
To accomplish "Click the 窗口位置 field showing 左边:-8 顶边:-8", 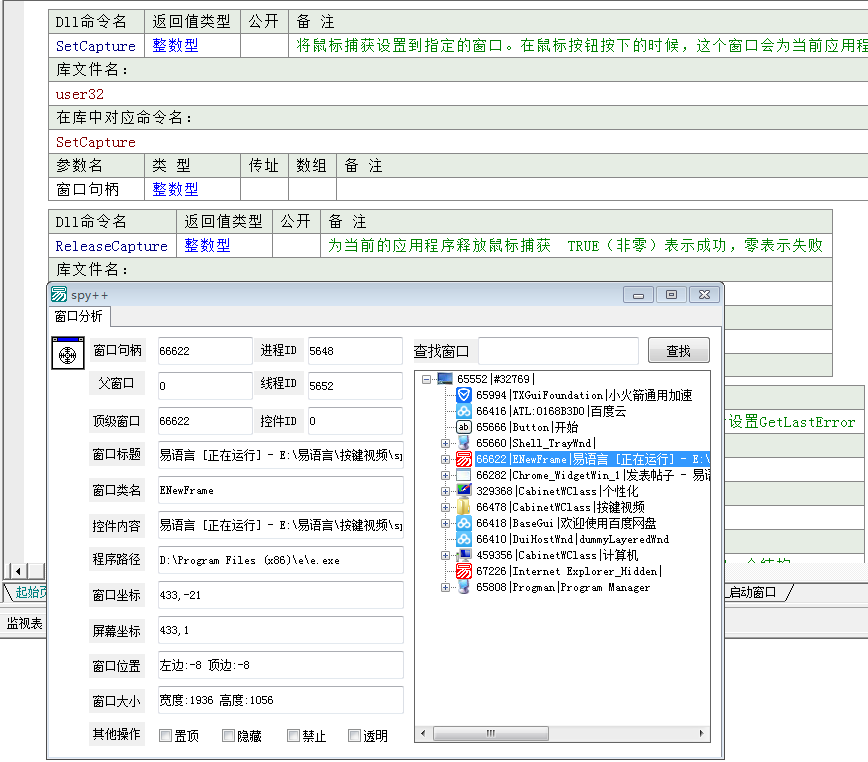I will point(280,665).
